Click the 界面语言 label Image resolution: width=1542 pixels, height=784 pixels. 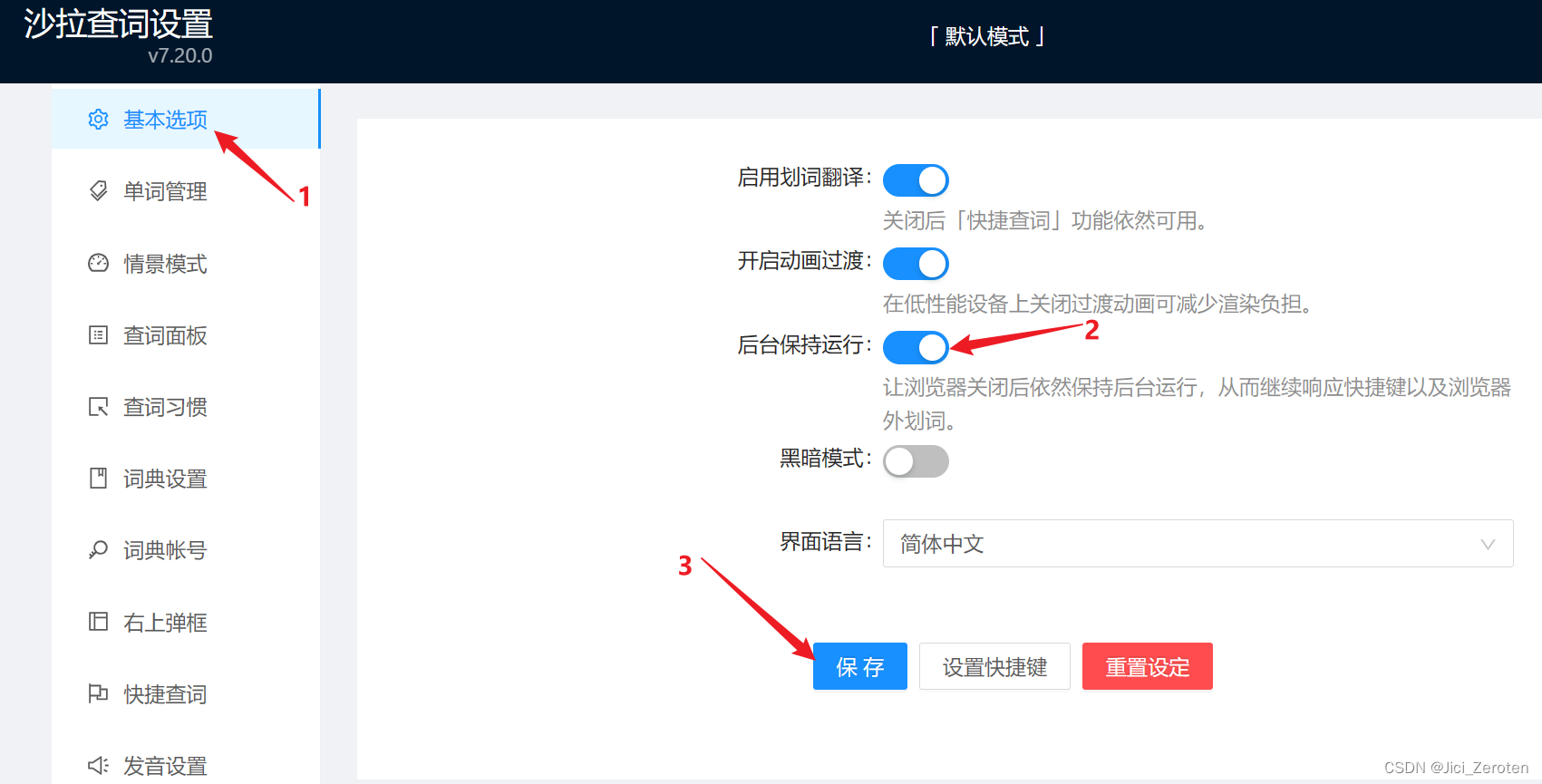pyautogui.click(x=825, y=542)
